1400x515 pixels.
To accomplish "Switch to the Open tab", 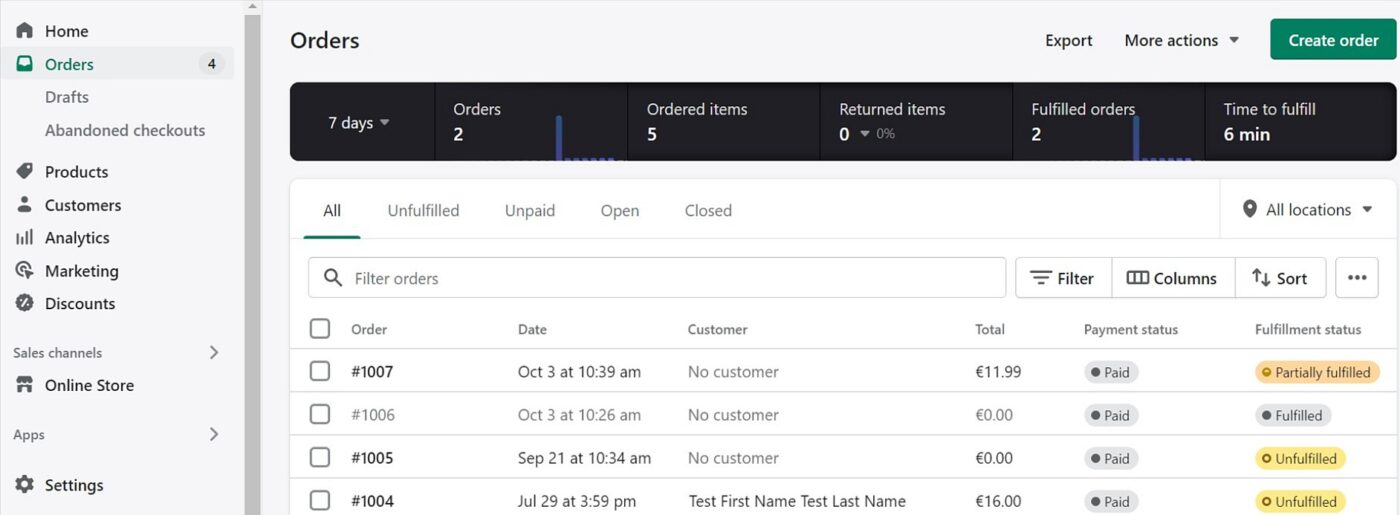I will 620,210.
